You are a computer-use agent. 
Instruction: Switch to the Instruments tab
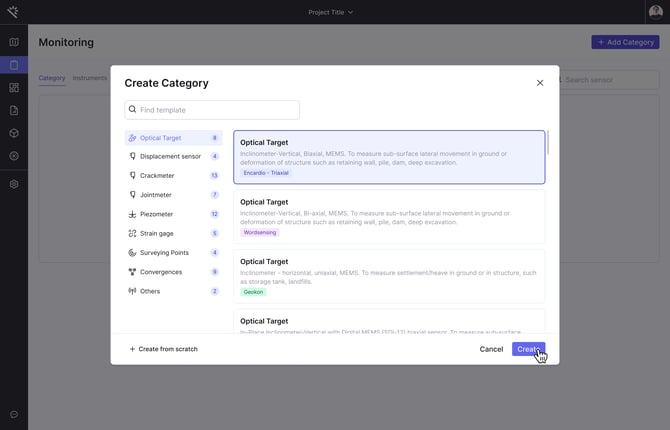(90, 78)
